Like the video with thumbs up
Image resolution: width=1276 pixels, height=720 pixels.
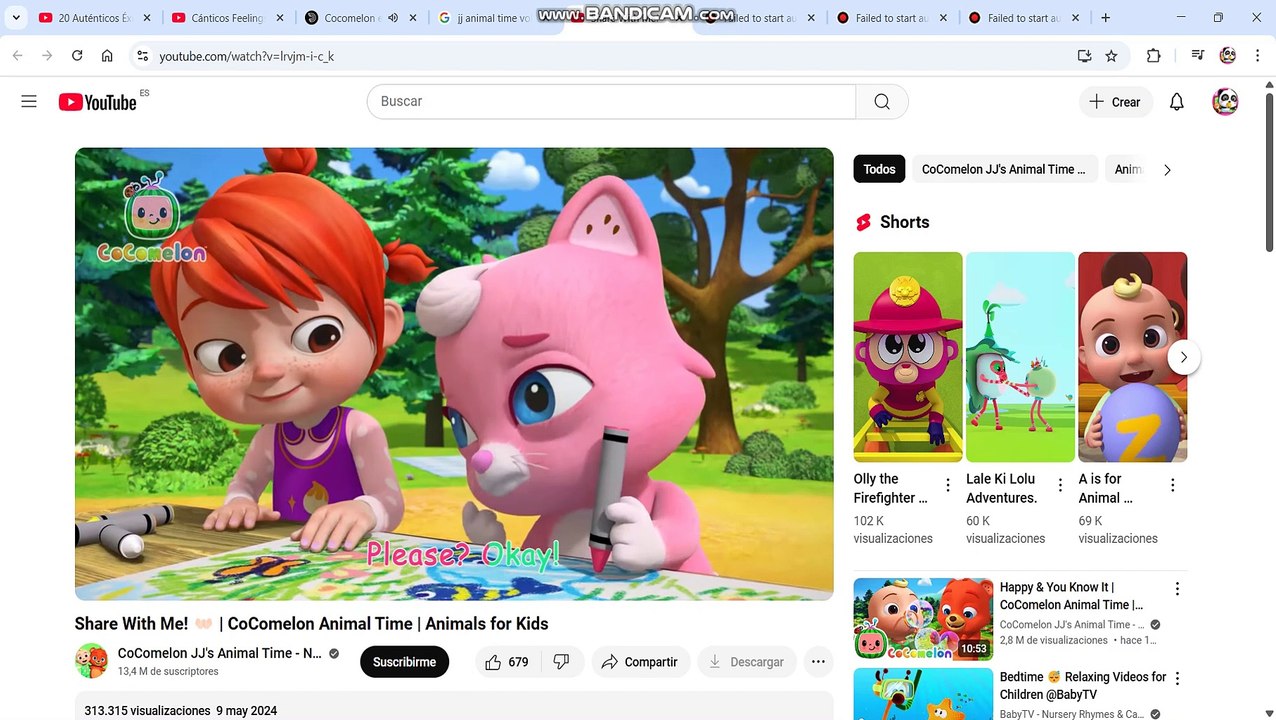pos(507,662)
